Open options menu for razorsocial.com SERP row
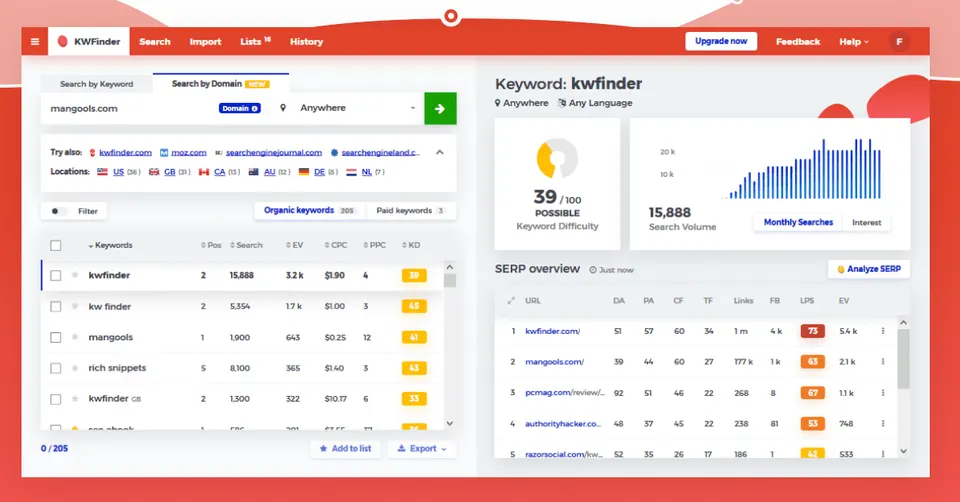Image resolution: width=960 pixels, height=502 pixels. (883, 454)
